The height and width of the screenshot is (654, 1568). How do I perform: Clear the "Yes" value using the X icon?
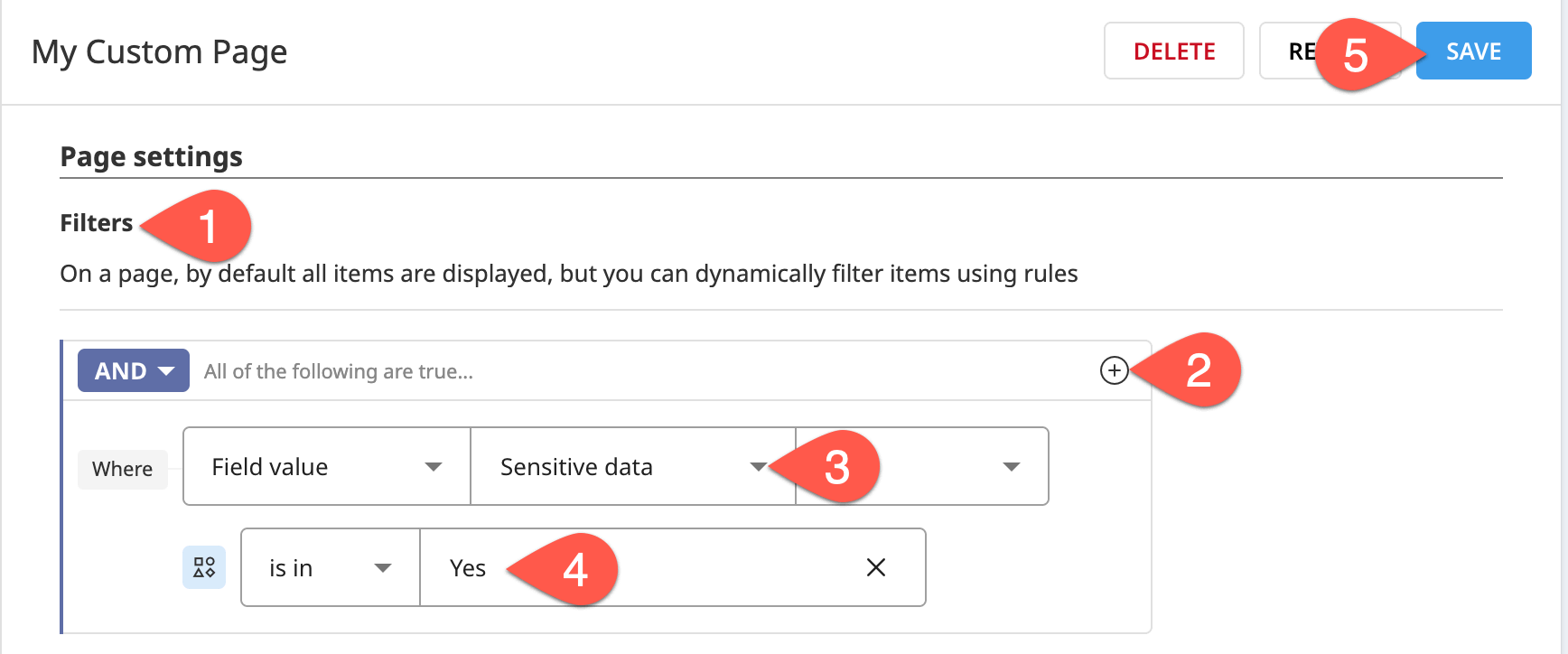coord(875,567)
